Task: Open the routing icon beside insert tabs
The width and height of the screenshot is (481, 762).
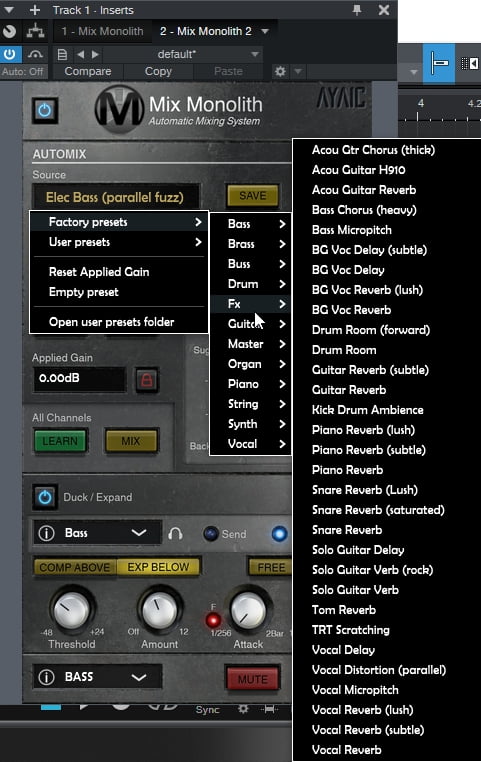Action: point(35,32)
